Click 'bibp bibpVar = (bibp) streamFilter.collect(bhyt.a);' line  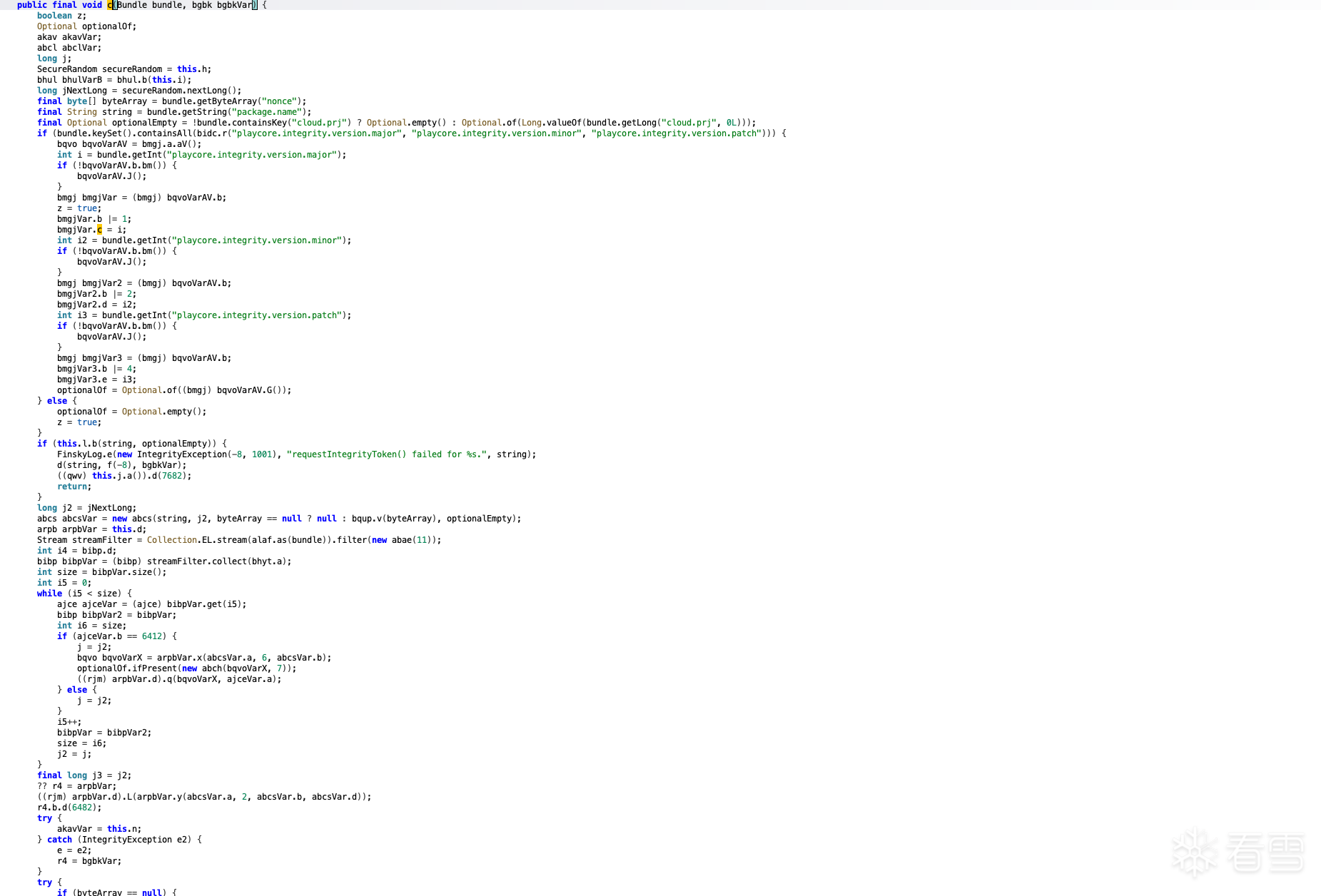coord(164,561)
